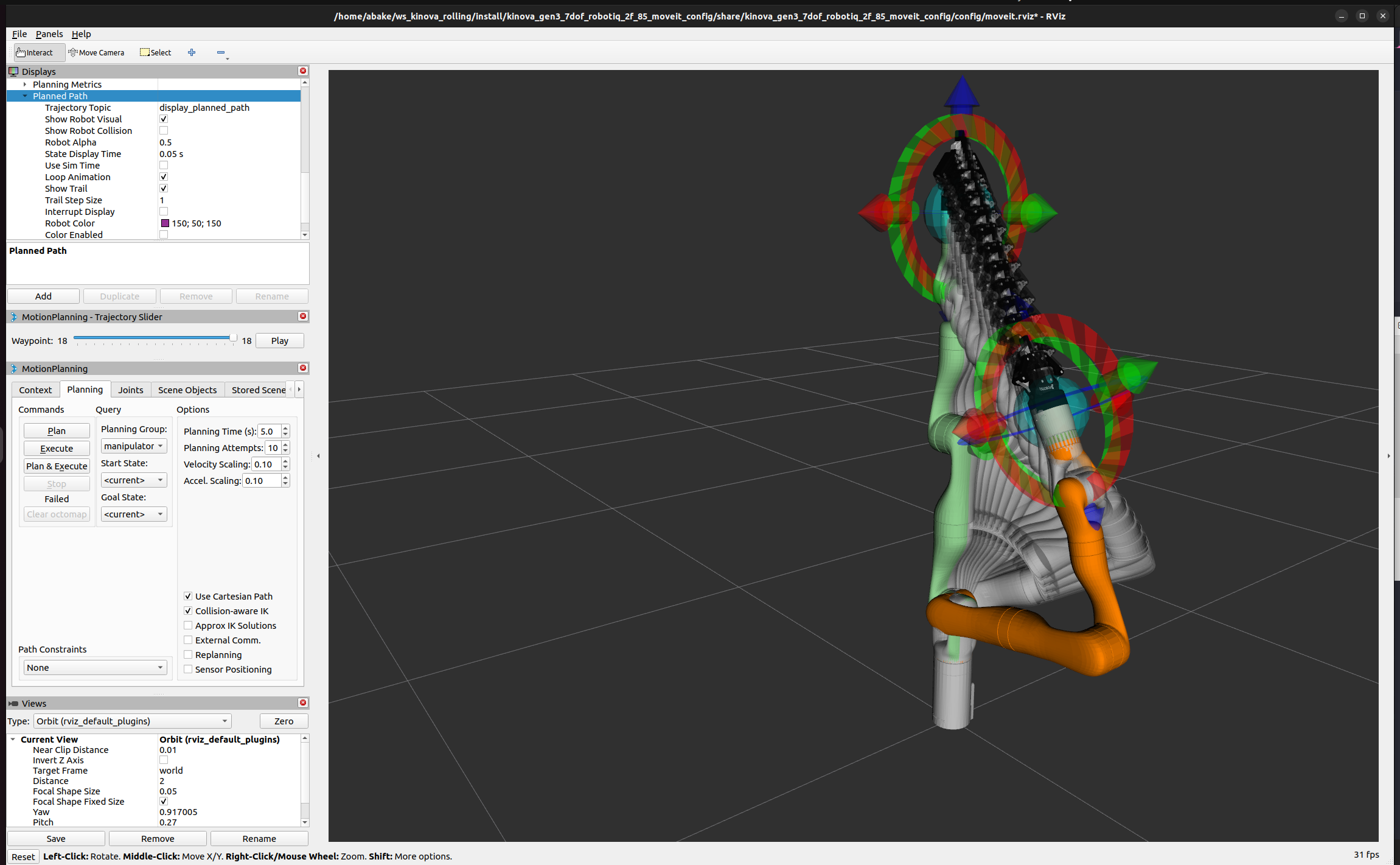Image resolution: width=1400 pixels, height=865 pixels.
Task: Click the Execute button
Action: [x=57, y=449]
